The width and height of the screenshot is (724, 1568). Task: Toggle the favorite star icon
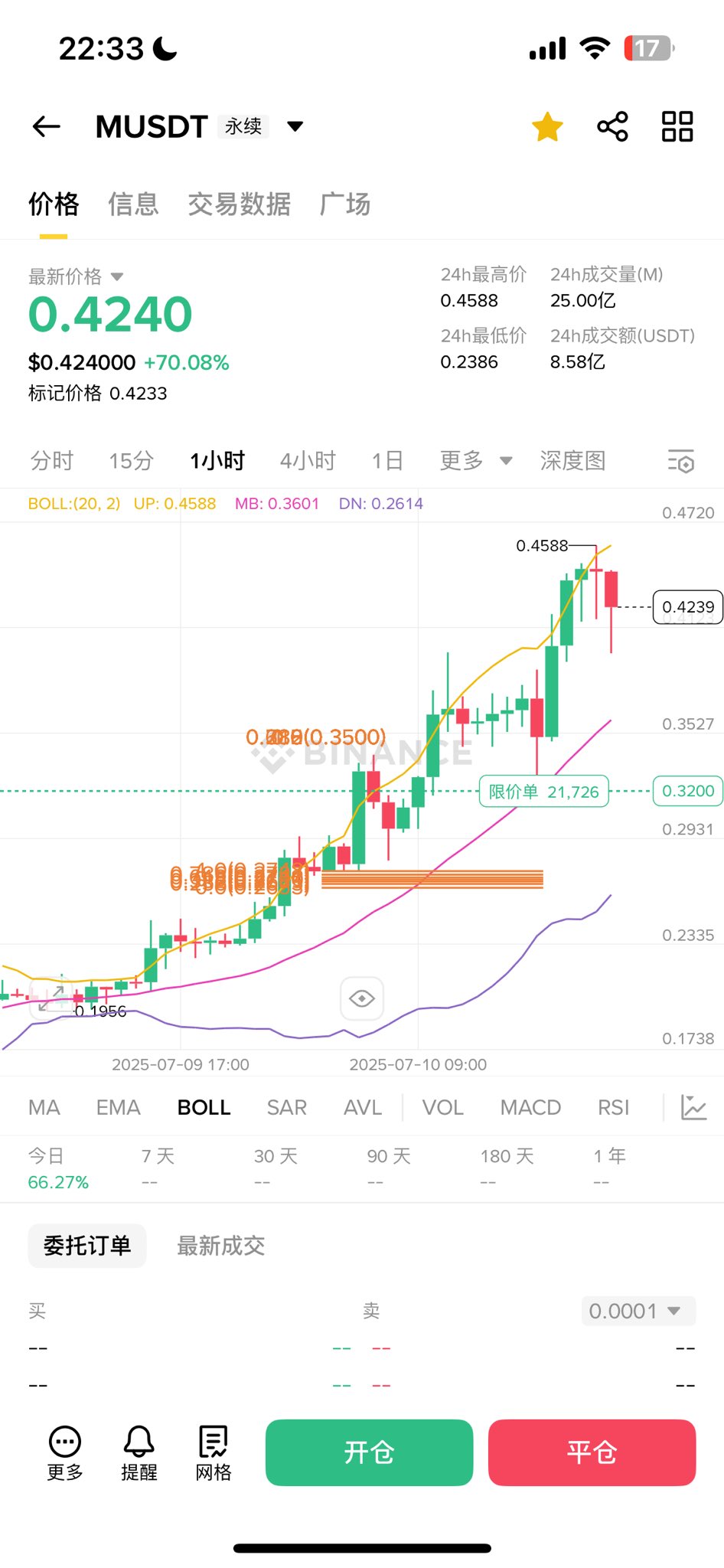pyautogui.click(x=548, y=127)
